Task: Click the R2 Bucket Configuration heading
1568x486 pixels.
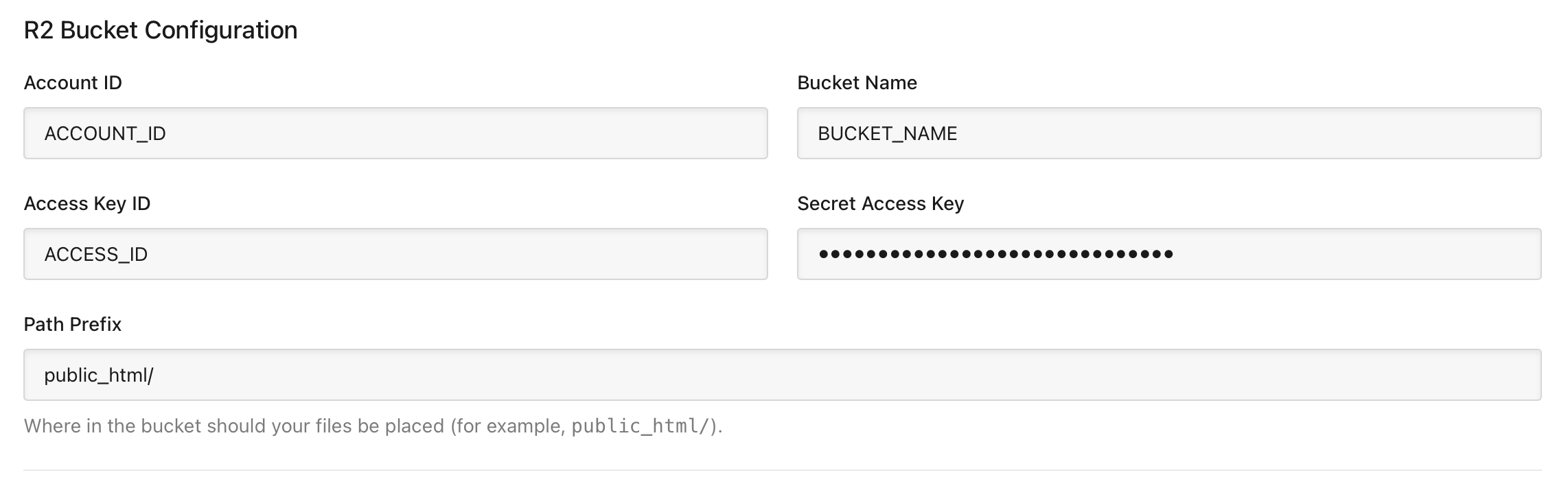Action: click(160, 30)
